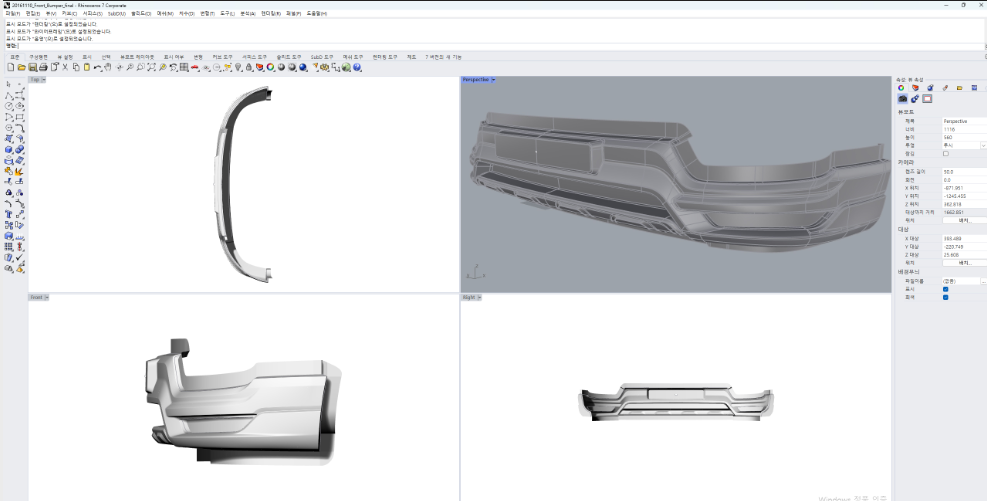This screenshot has height=501, width=987.
Task: Select the SubD 도구 toolbar tab
Action: [322, 57]
